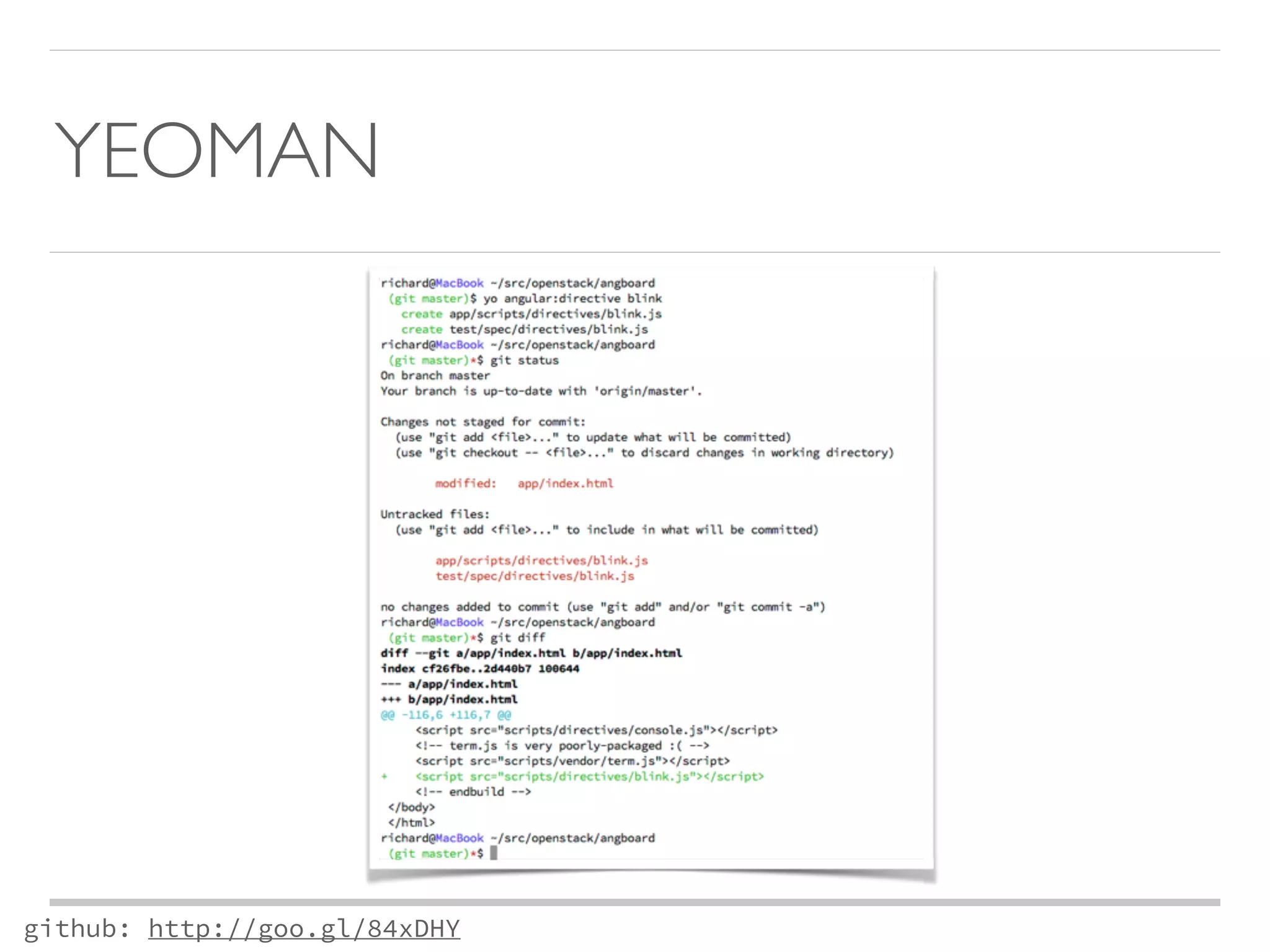Viewport: 1270px width, 952px height.
Task: Click '--- a/app/index.html' line
Action: (449, 684)
